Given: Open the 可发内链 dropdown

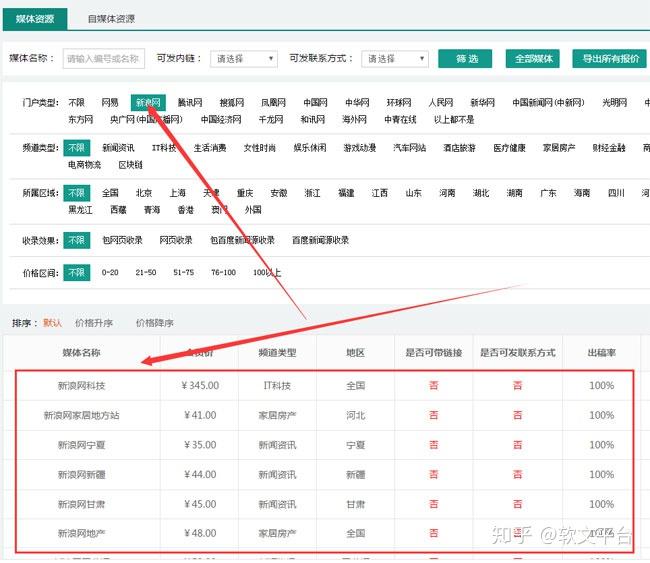Looking at the screenshot, I should point(243,58).
